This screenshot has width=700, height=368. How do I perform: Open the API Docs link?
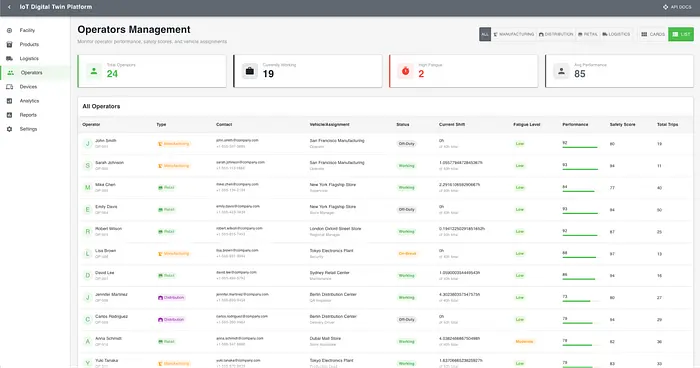[677, 7]
